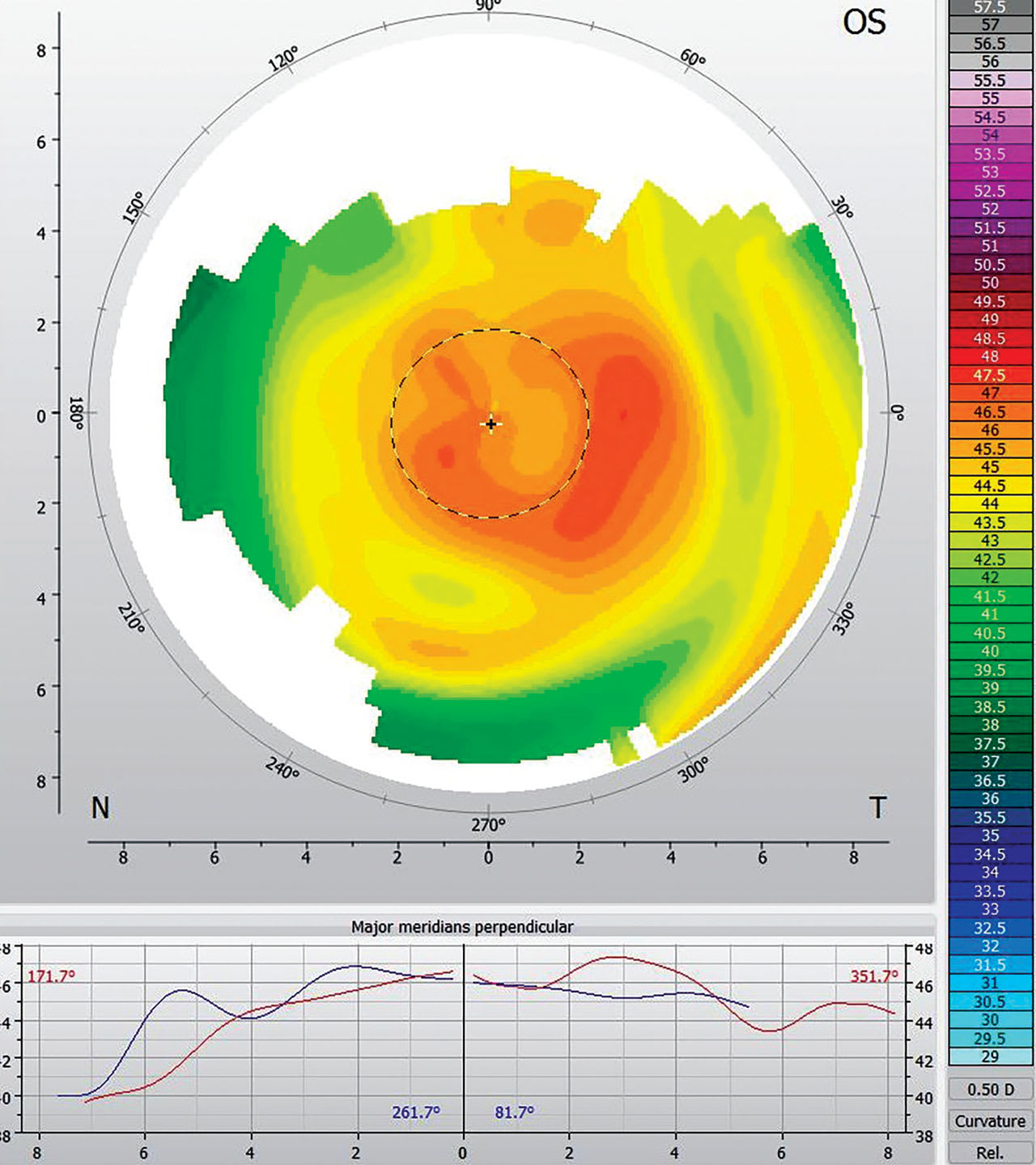This screenshot has height=1165, width=1036.
Task: Click the 270° angle marker on ring
Action: pos(488,825)
